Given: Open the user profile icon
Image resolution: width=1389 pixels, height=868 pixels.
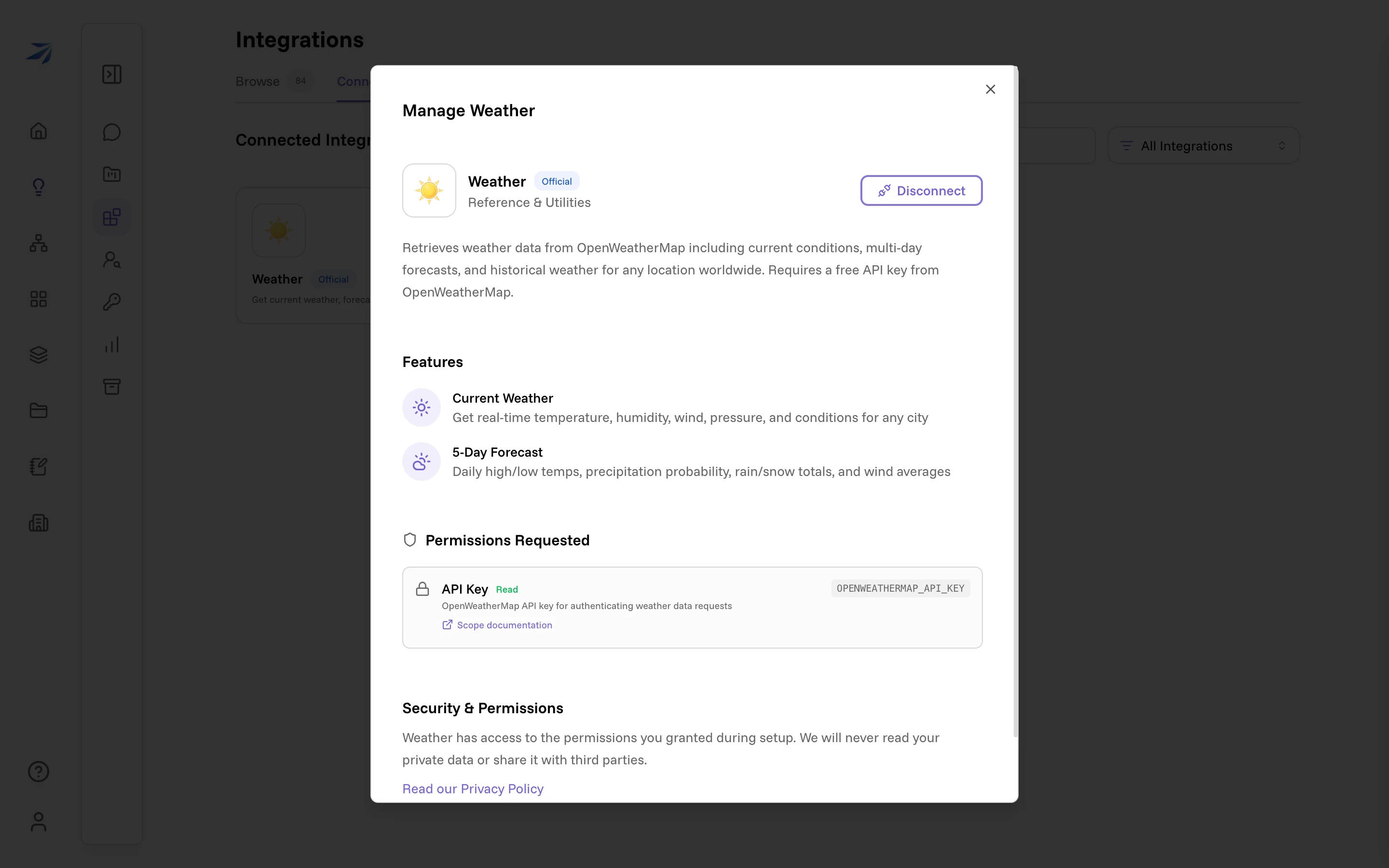Looking at the screenshot, I should pos(39,822).
